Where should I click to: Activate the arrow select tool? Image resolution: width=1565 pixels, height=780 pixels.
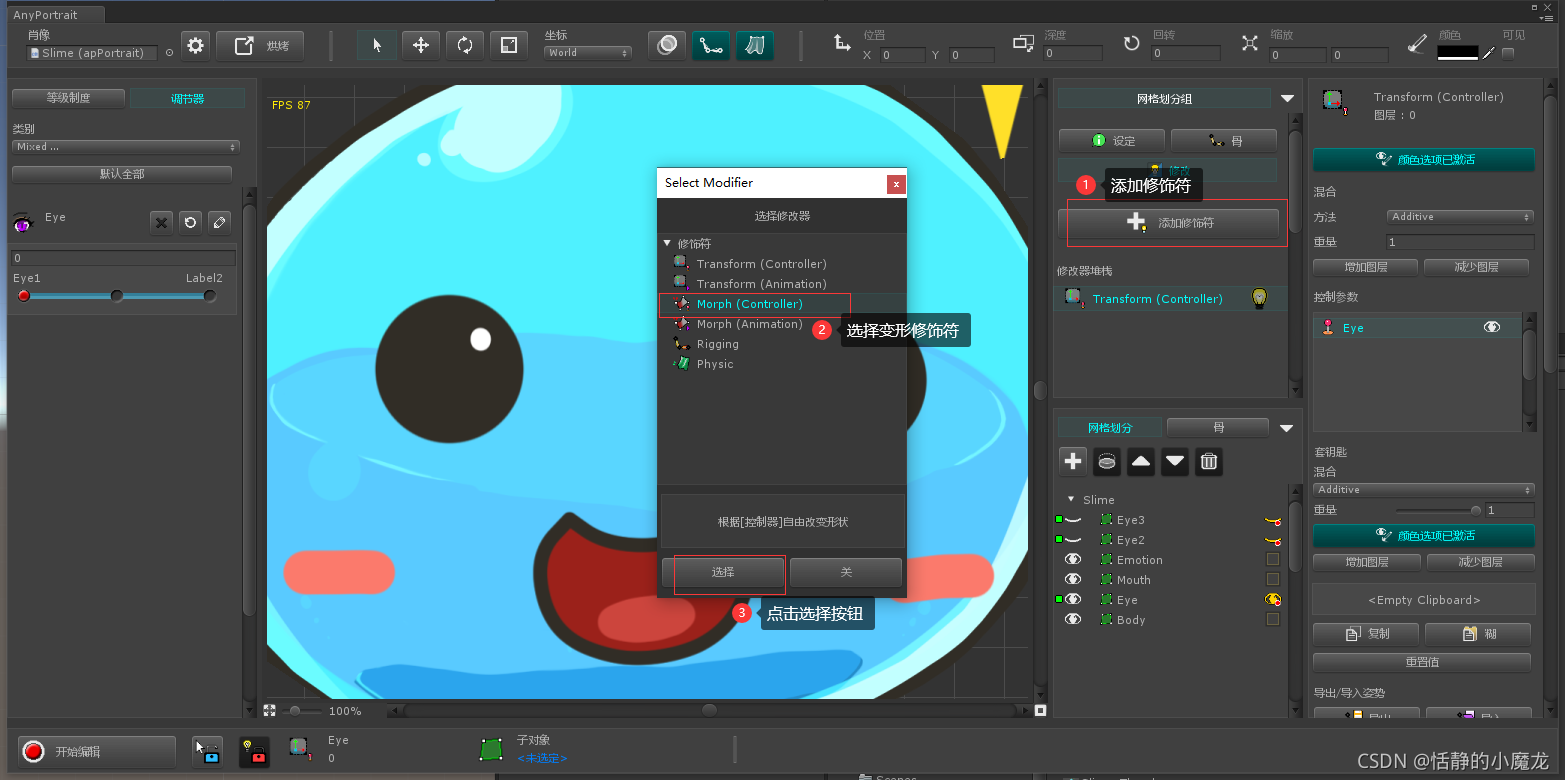coord(377,45)
